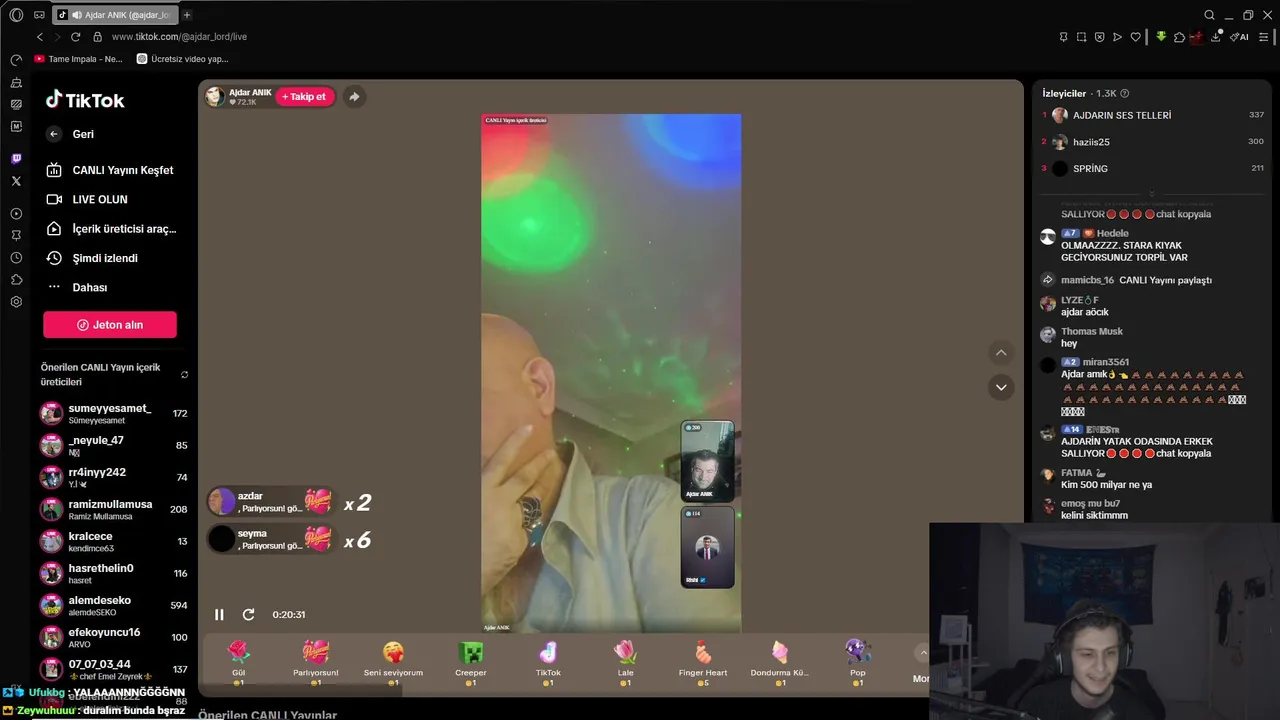The image size is (1280, 720).
Task: Open a new browser tab
Action: [187, 15]
